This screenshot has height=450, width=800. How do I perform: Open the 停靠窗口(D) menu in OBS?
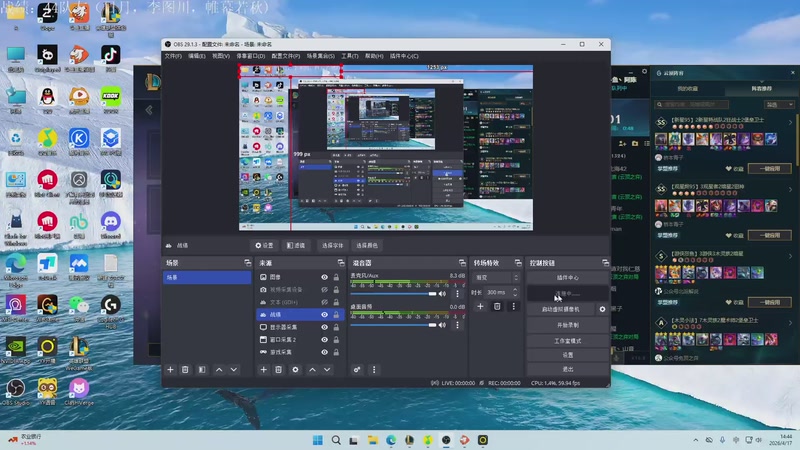(x=251, y=56)
